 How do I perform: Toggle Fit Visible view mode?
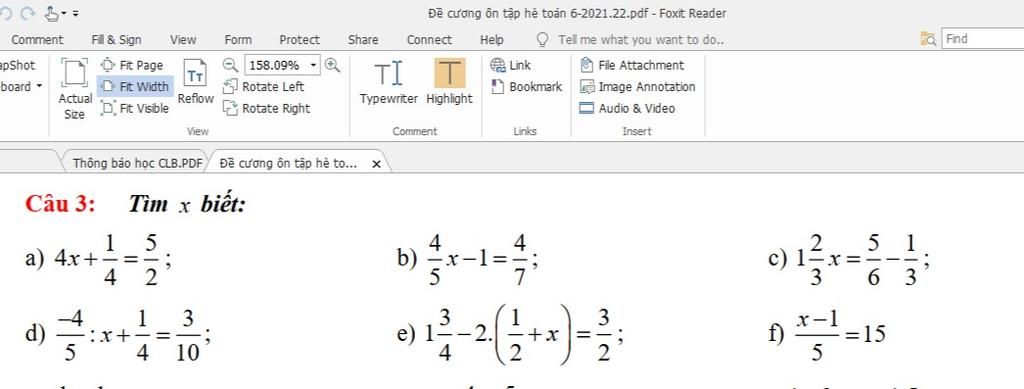(x=135, y=108)
